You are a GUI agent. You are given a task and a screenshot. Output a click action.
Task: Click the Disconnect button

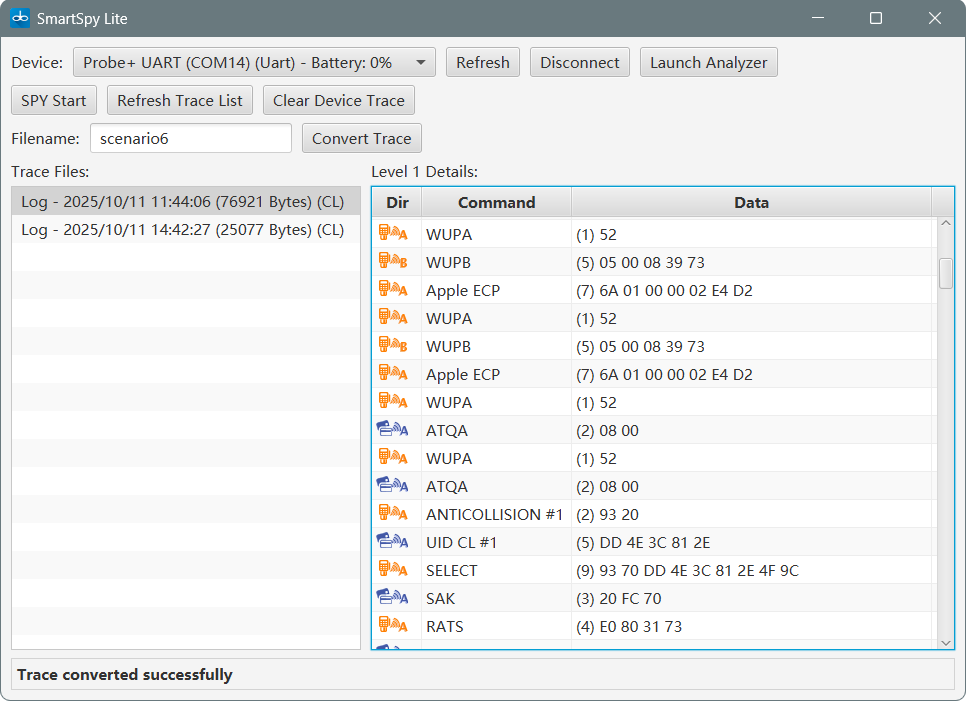point(580,62)
